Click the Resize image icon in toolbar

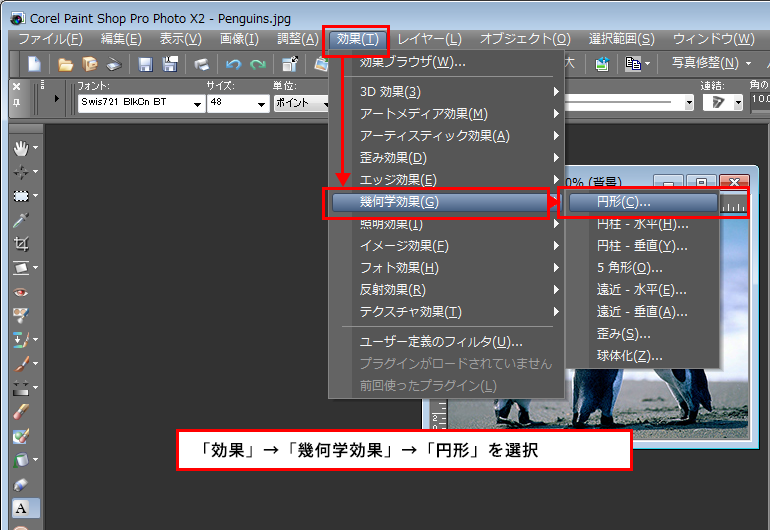coord(289,64)
